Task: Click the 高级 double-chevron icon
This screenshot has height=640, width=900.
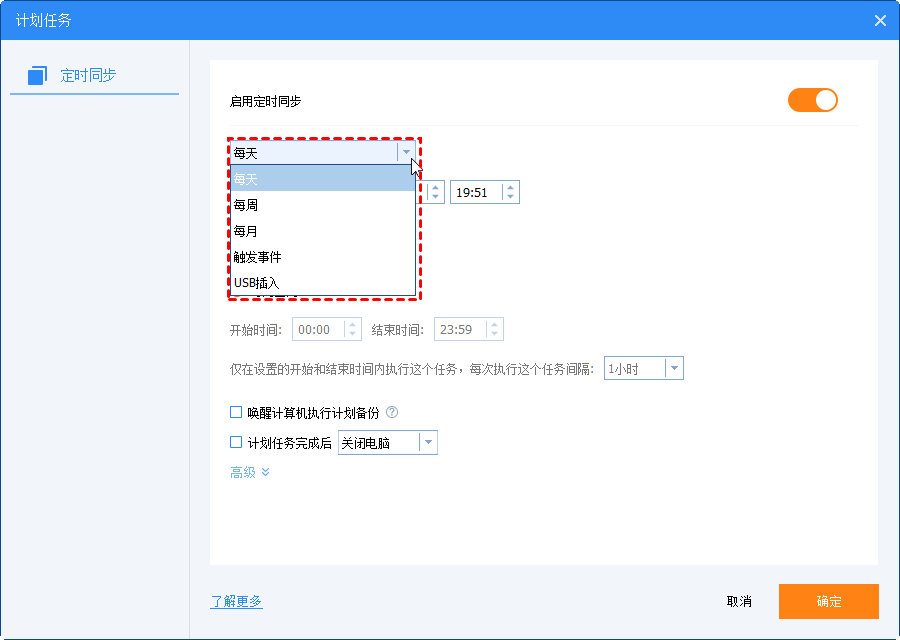Action: pyautogui.click(x=266, y=472)
